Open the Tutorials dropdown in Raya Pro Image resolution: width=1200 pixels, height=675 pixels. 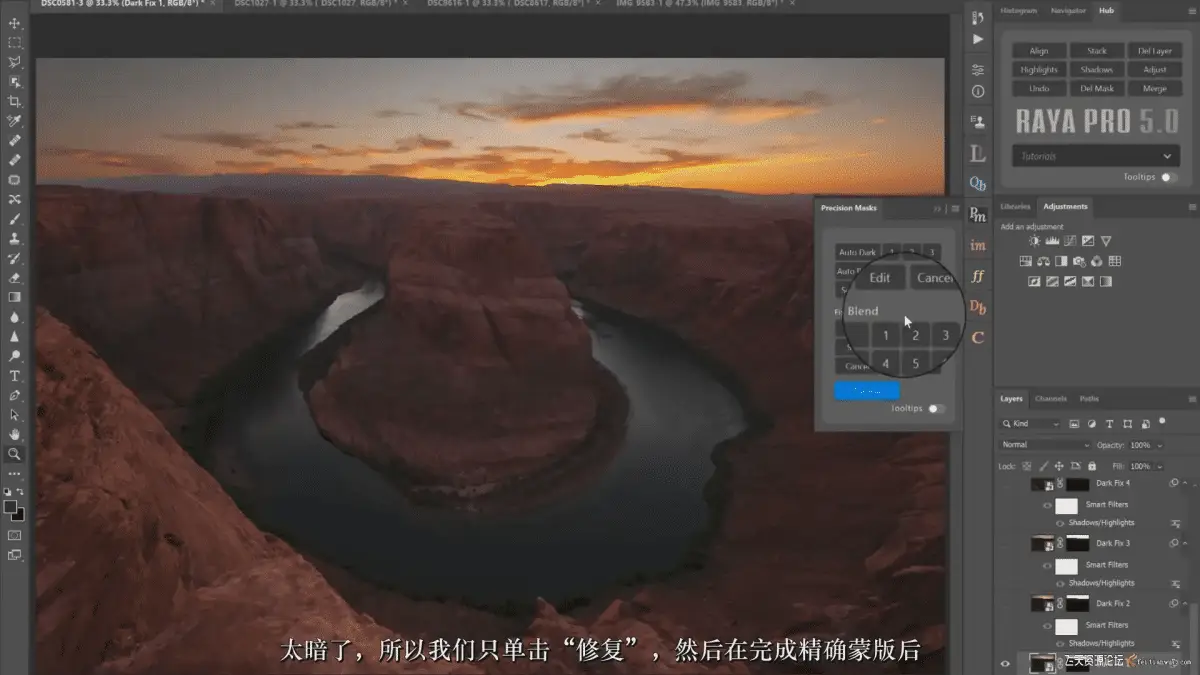click(x=1095, y=156)
